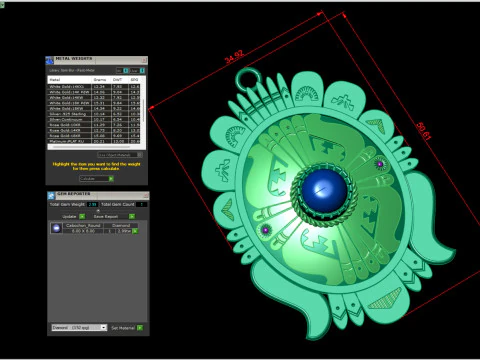
Task: Click the Metal Weights panel icon
Action: tap(49, 60)
